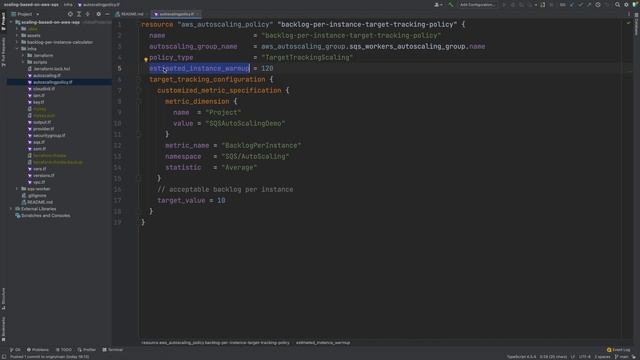Close the autoscalingpolicy.tf tab
640x360 pixels.
(x=198, y=14)
